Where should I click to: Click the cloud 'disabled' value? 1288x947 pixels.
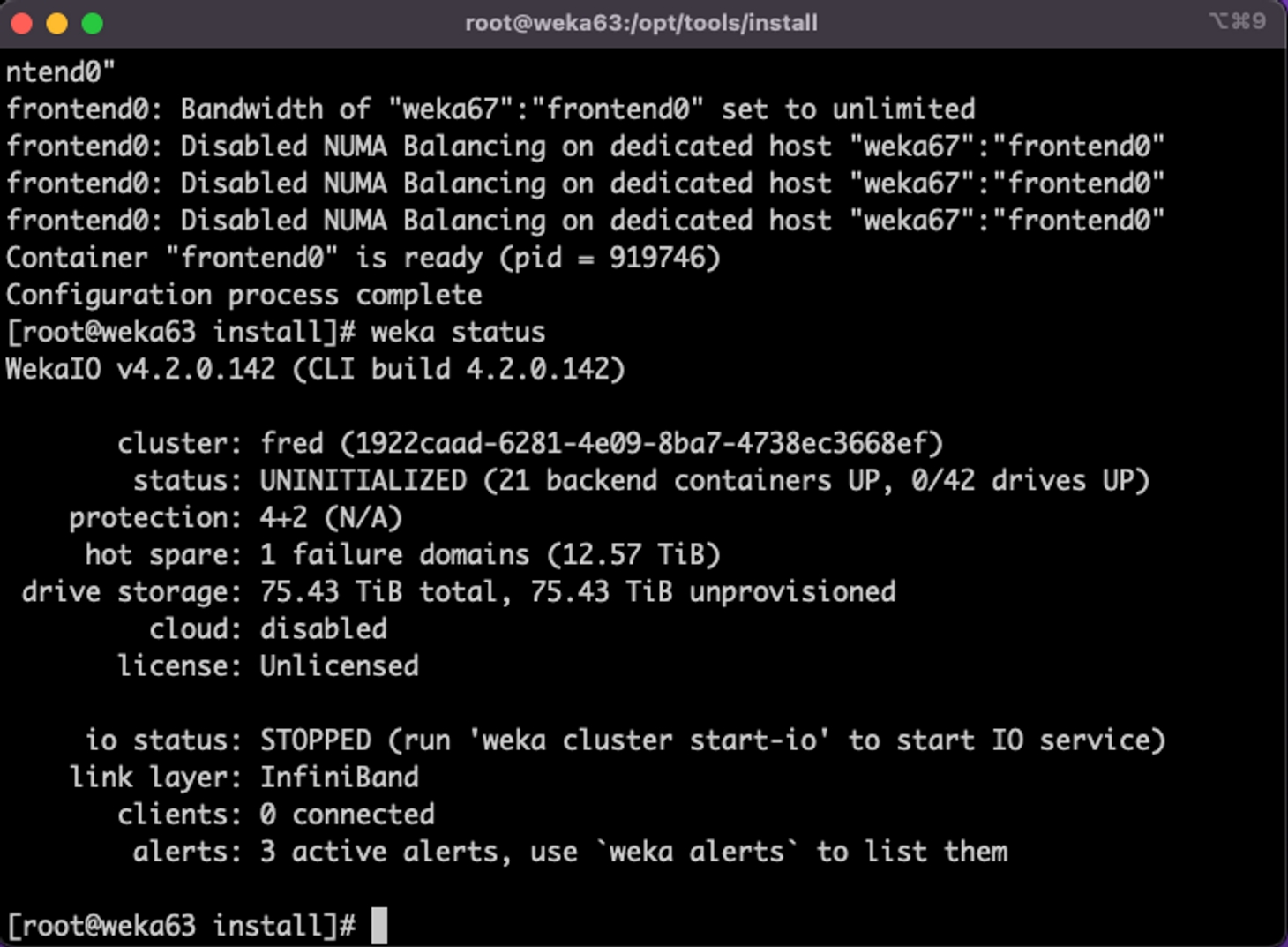(x=323, y=628)
